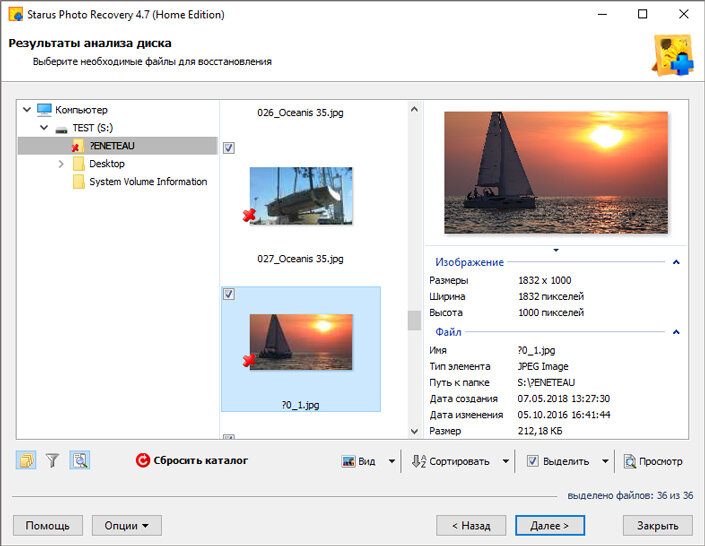Select the sailboat sunset thumbnail
Image resolution: width=705 pixels, height=546 pixels.
301,342
